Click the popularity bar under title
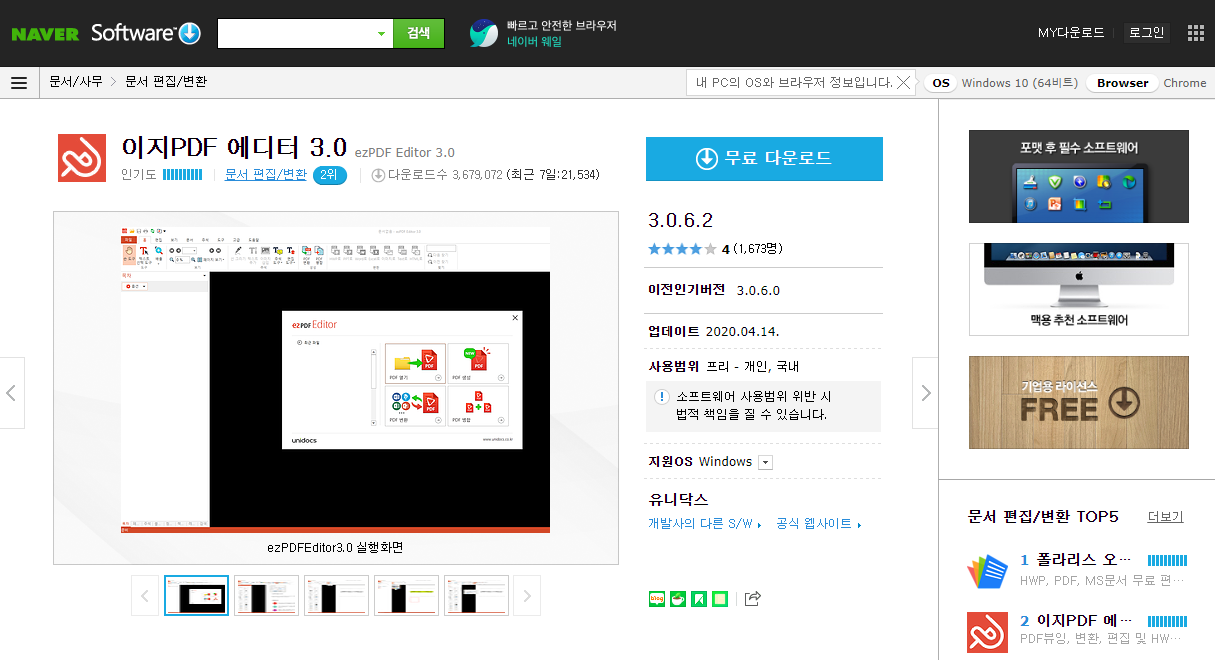The image size is (1215, 660). point(182,175)
